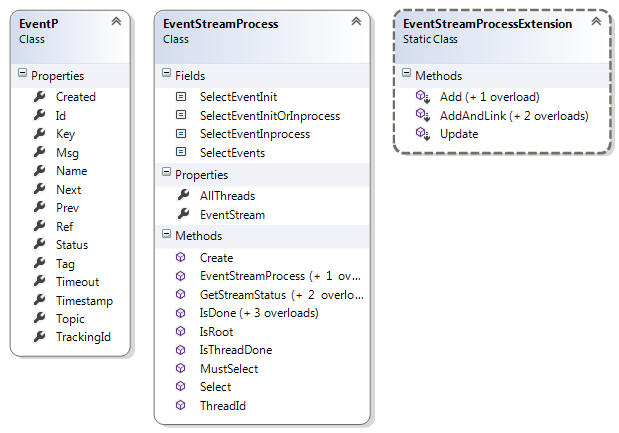619x433 pixels.
Task: Collapse the Methods section of EventStreamProcessExtension
Action: pyautogui.click(x=406, y=73)
